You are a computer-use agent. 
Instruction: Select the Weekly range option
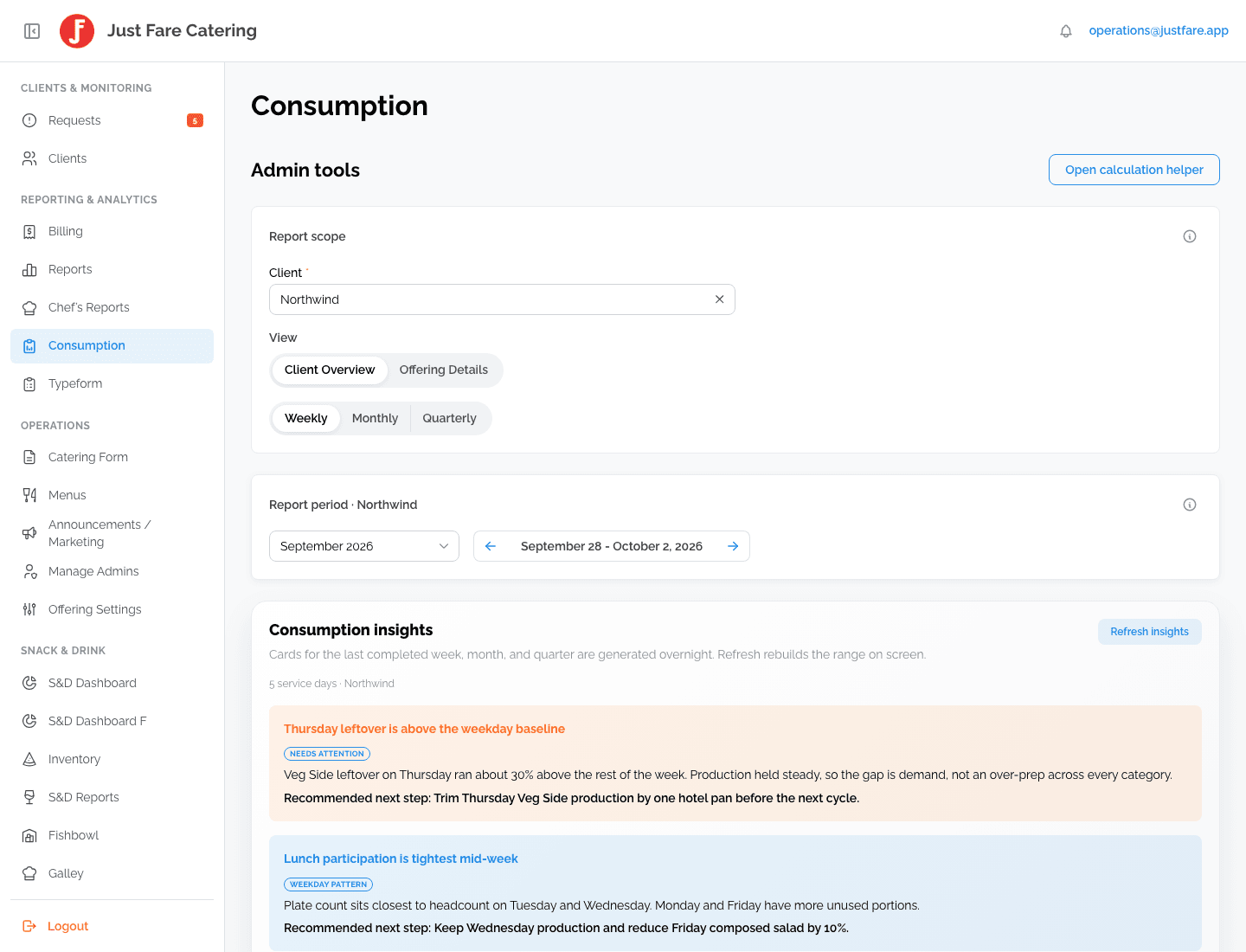306,418
